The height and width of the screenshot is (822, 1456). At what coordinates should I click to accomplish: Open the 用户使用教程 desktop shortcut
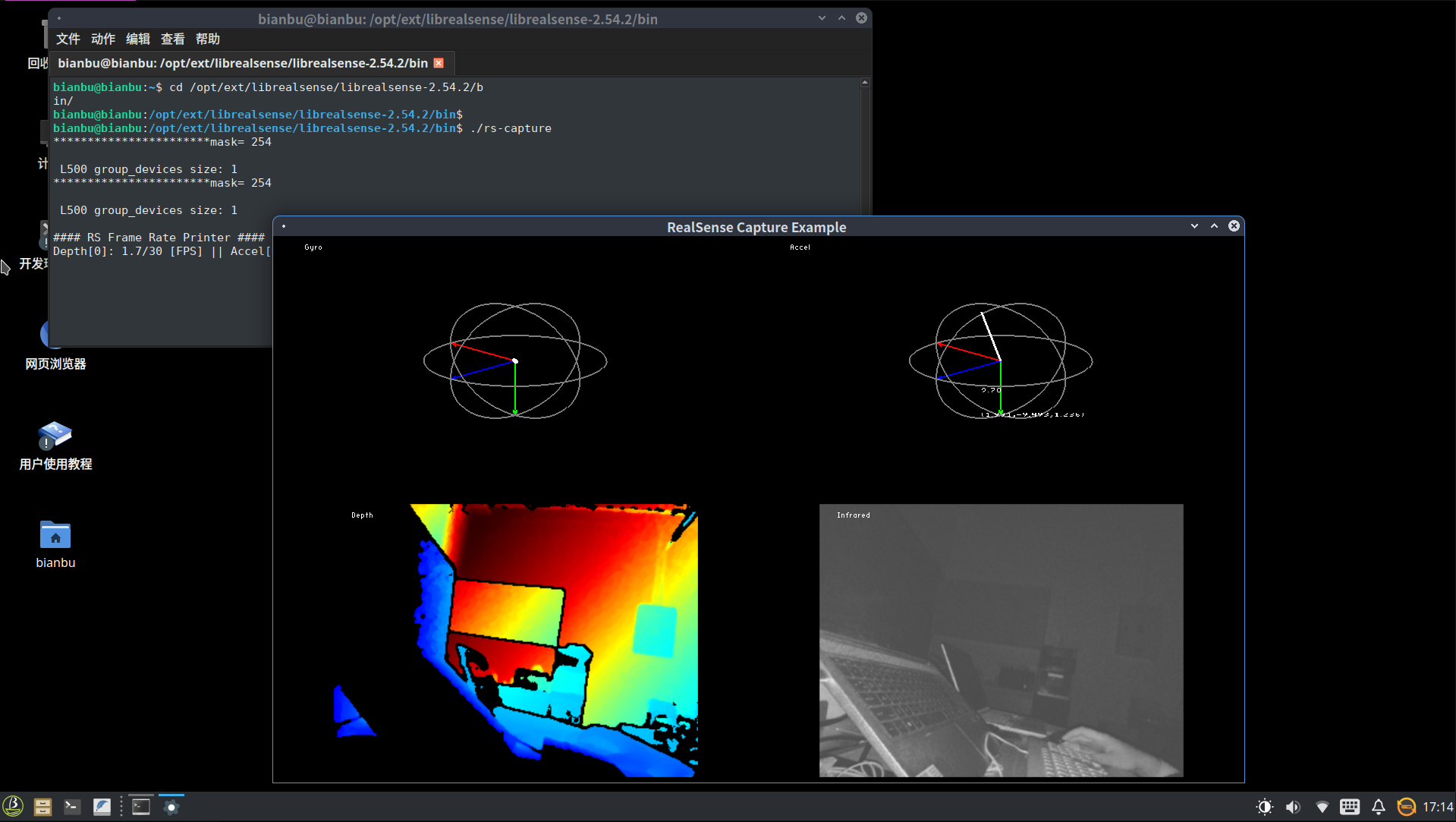55,436
